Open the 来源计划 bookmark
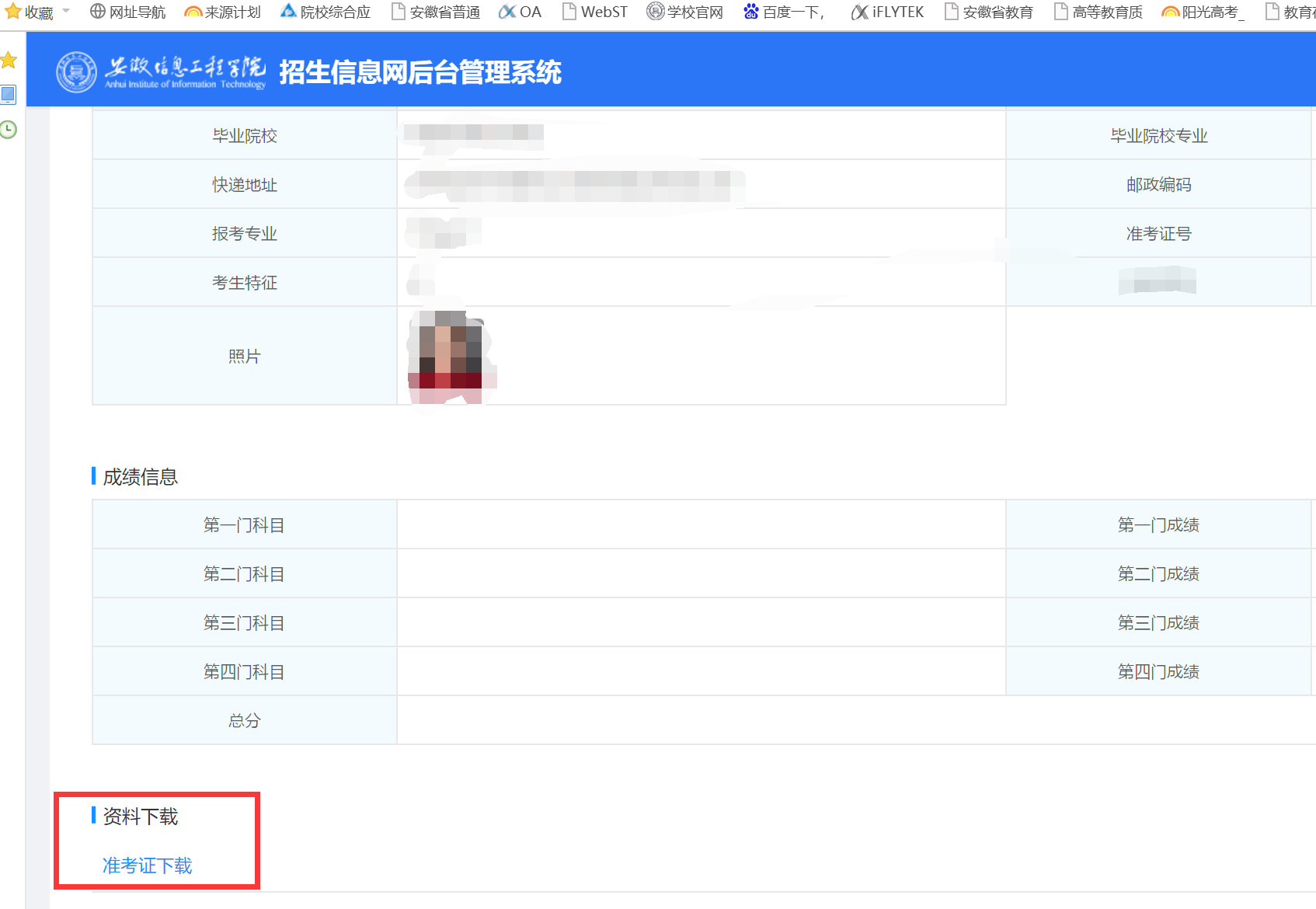The height and width of the screenshot is (909, 1316). coord(223,12)
